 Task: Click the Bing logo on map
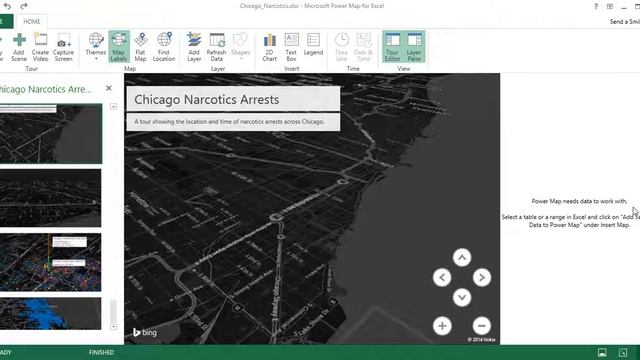coord(145,332)
